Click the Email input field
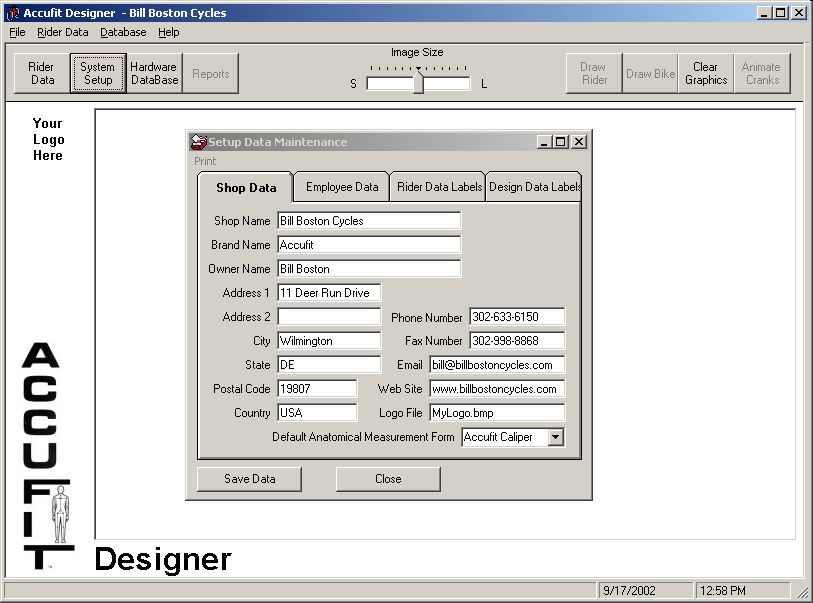Viewport: 813px width, 603px height. point(497,364)
